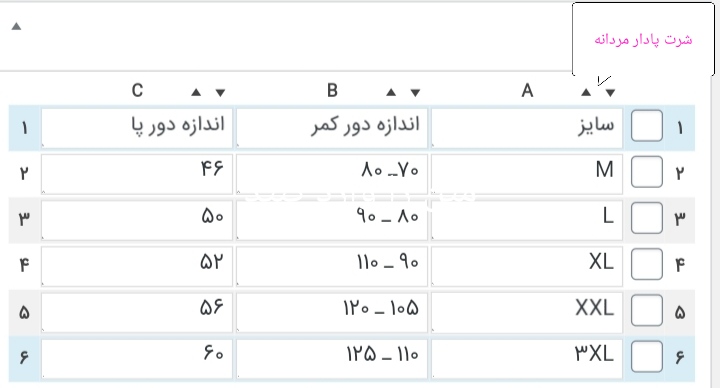This screenshot has height=388, width=720.
Task: Open the شرت پادار مردانه tab
Action: click(x=643, y=39)
